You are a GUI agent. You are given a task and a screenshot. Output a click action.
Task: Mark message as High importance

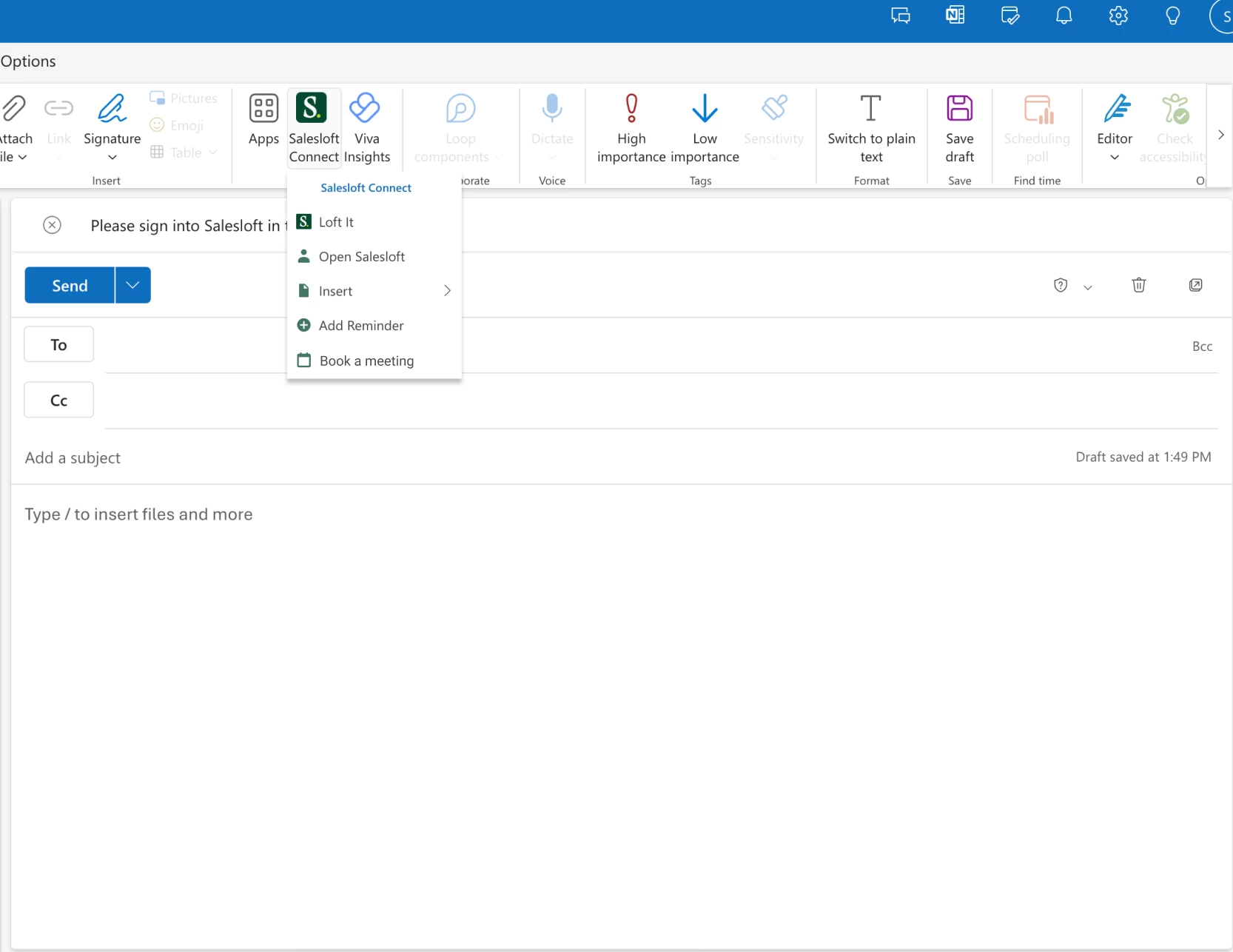(631, 127)
